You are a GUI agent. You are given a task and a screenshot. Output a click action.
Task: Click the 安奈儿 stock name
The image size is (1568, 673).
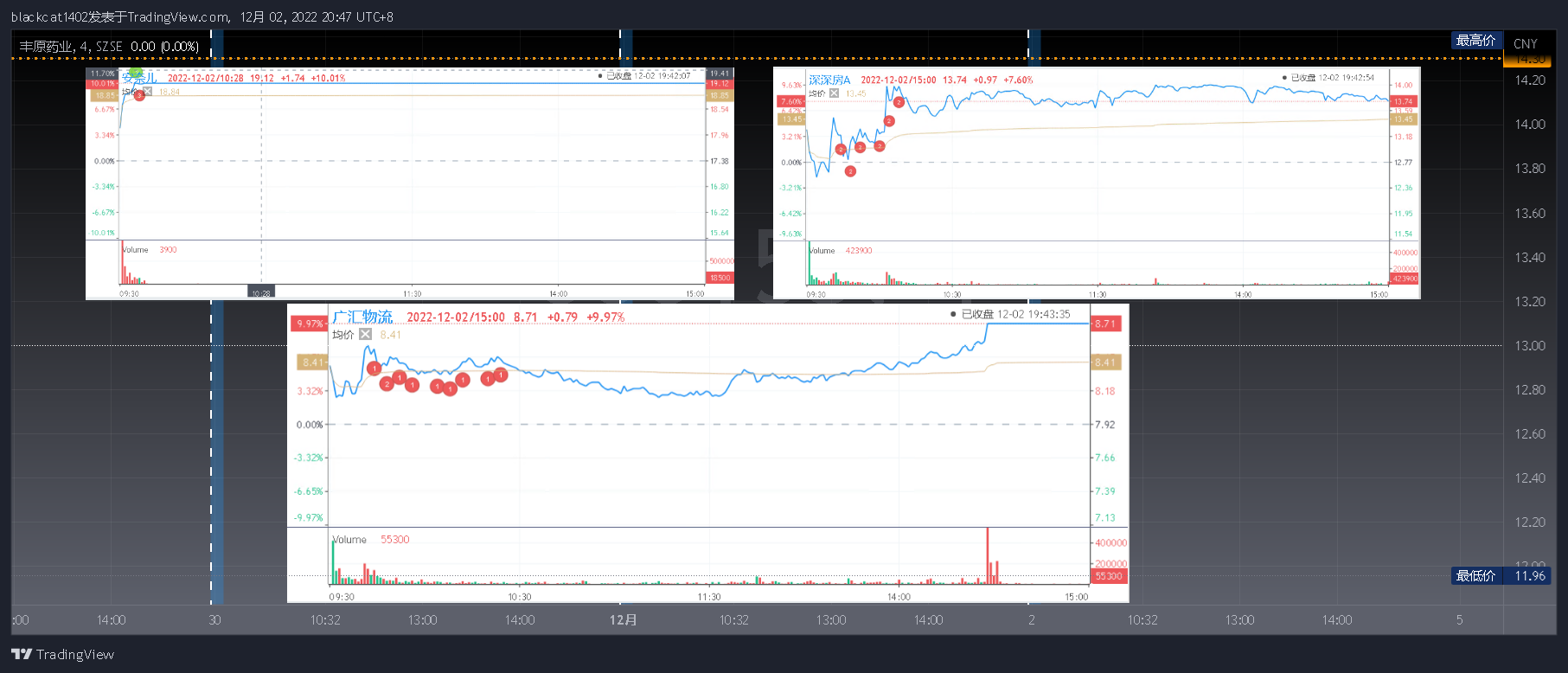(x=139, y=78)
